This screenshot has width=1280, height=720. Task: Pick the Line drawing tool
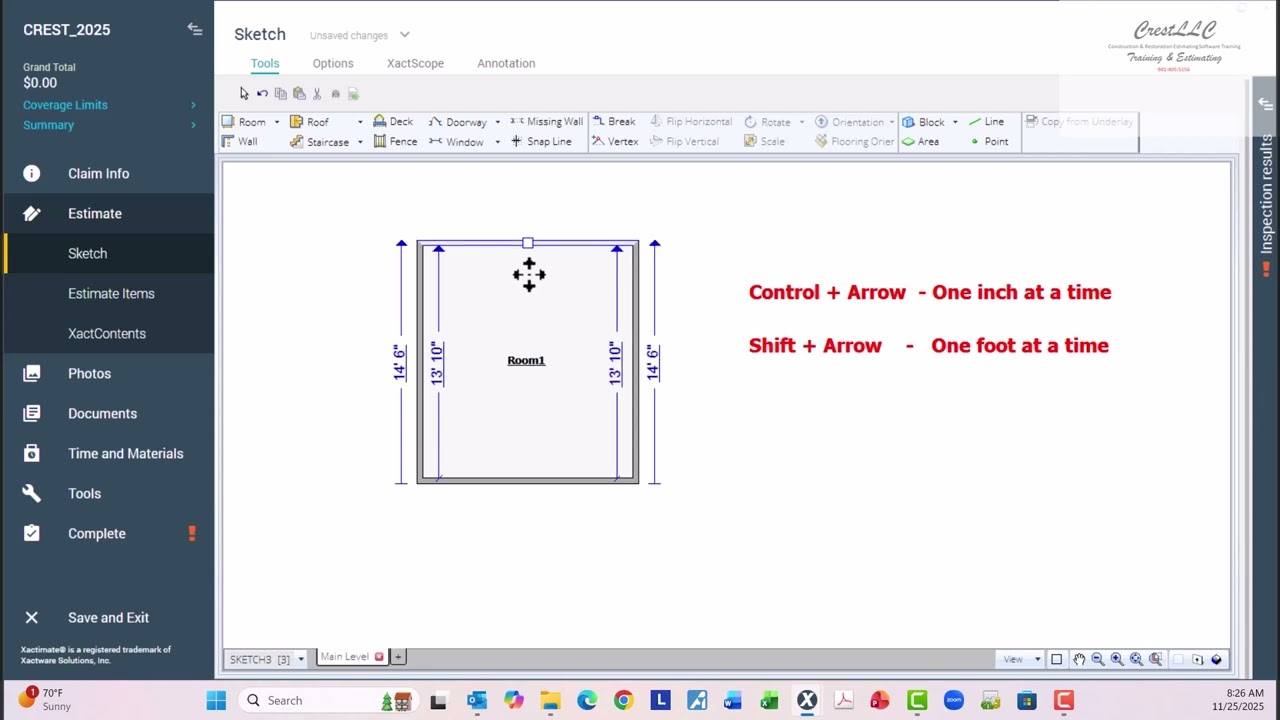pyautogui.click(x=986, y=122)
